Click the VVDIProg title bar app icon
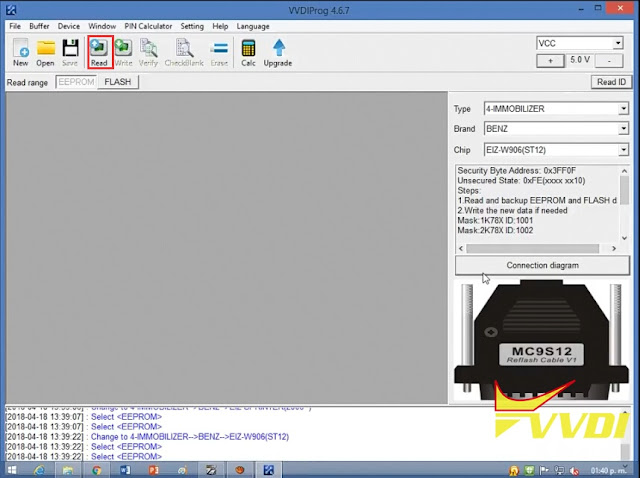This screenshot has width=640, height=478. [11, 9]
